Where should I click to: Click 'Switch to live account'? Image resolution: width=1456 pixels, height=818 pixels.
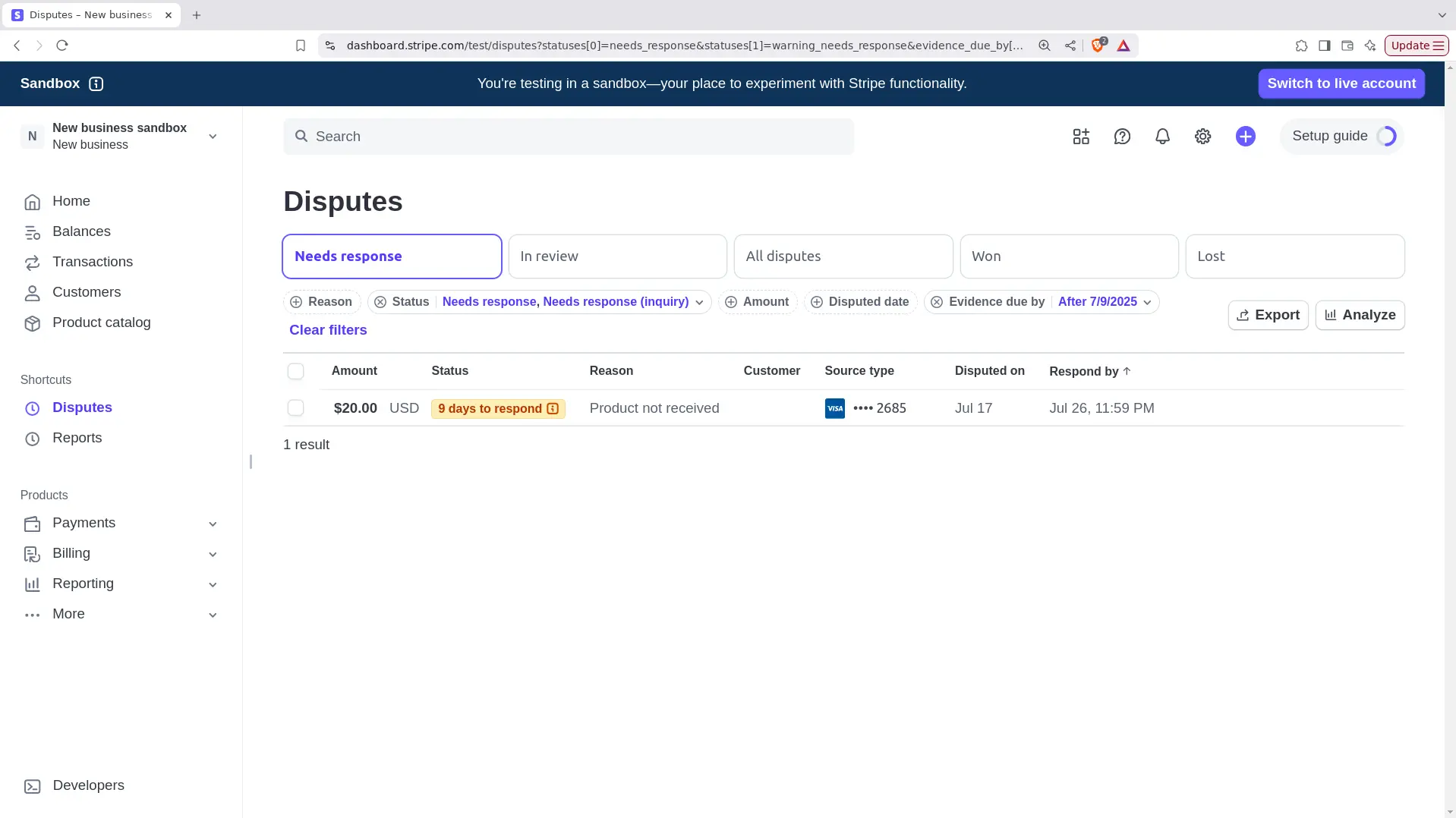[x=1341, y=83]
